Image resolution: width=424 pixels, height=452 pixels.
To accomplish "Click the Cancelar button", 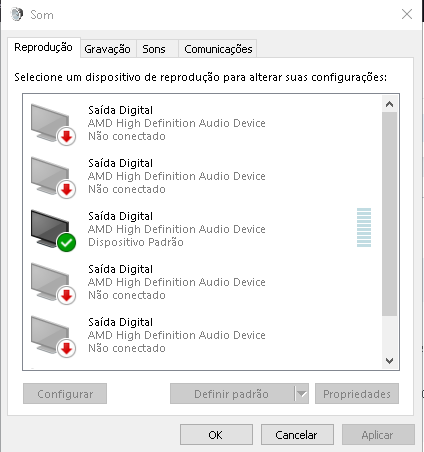I will (297, 435).
